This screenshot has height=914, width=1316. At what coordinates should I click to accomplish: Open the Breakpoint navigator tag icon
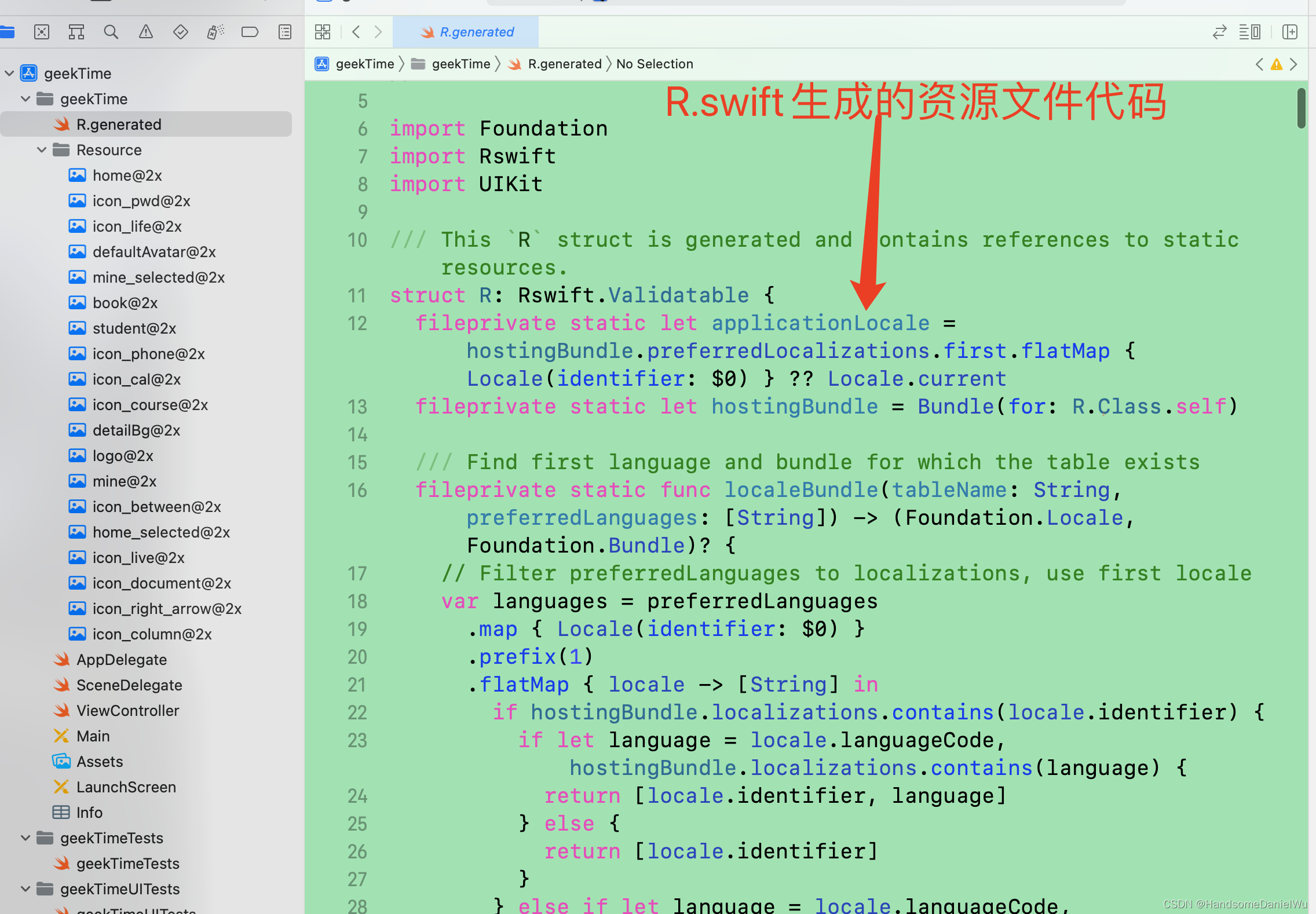(x=250, y=32)
